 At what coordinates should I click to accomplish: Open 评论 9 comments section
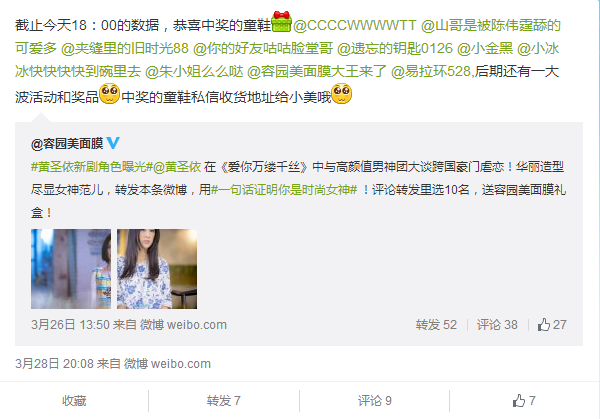375,401
